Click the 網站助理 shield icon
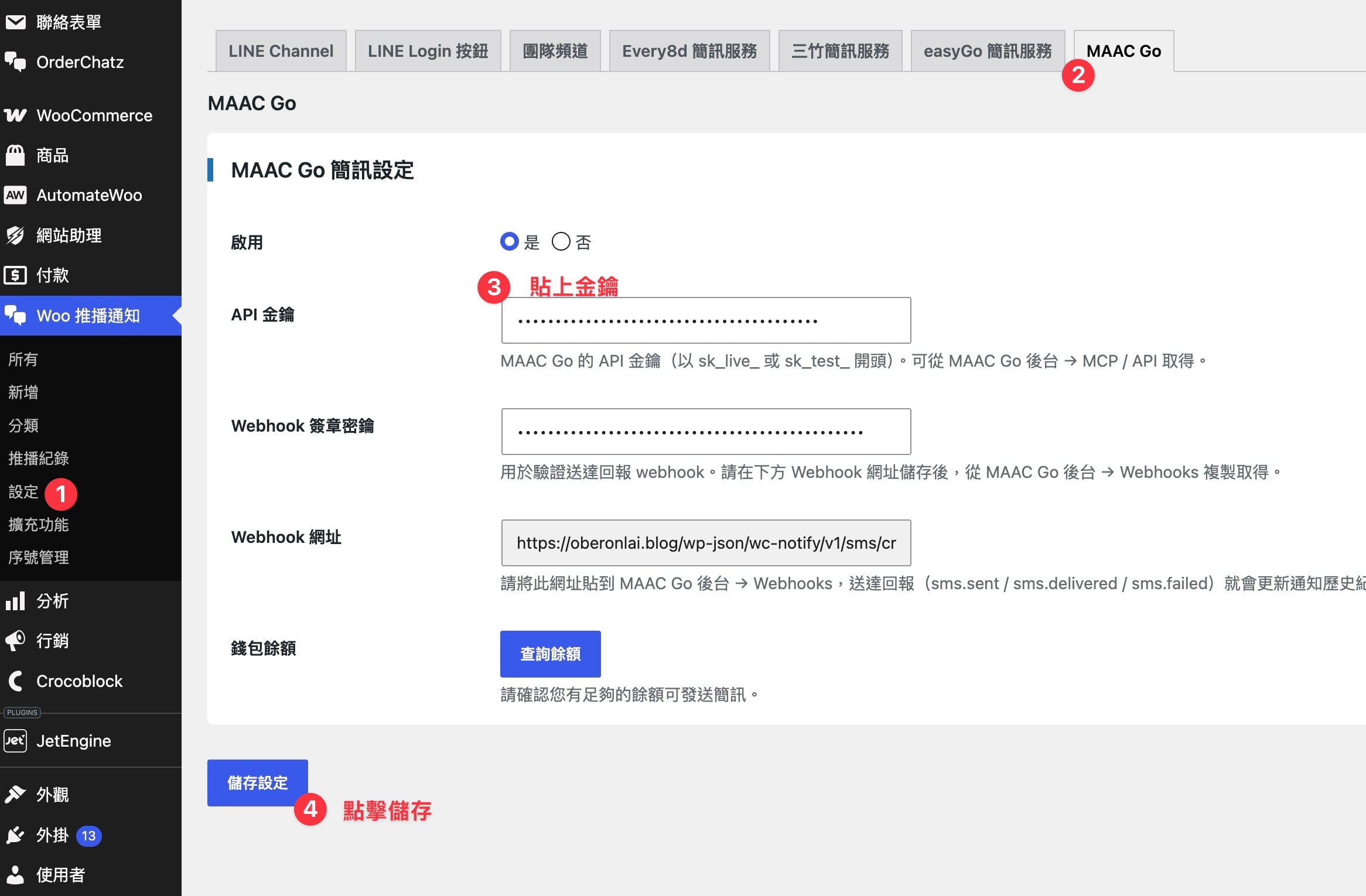This screenshot has width=1366, height=896. (x=16, y=235)
